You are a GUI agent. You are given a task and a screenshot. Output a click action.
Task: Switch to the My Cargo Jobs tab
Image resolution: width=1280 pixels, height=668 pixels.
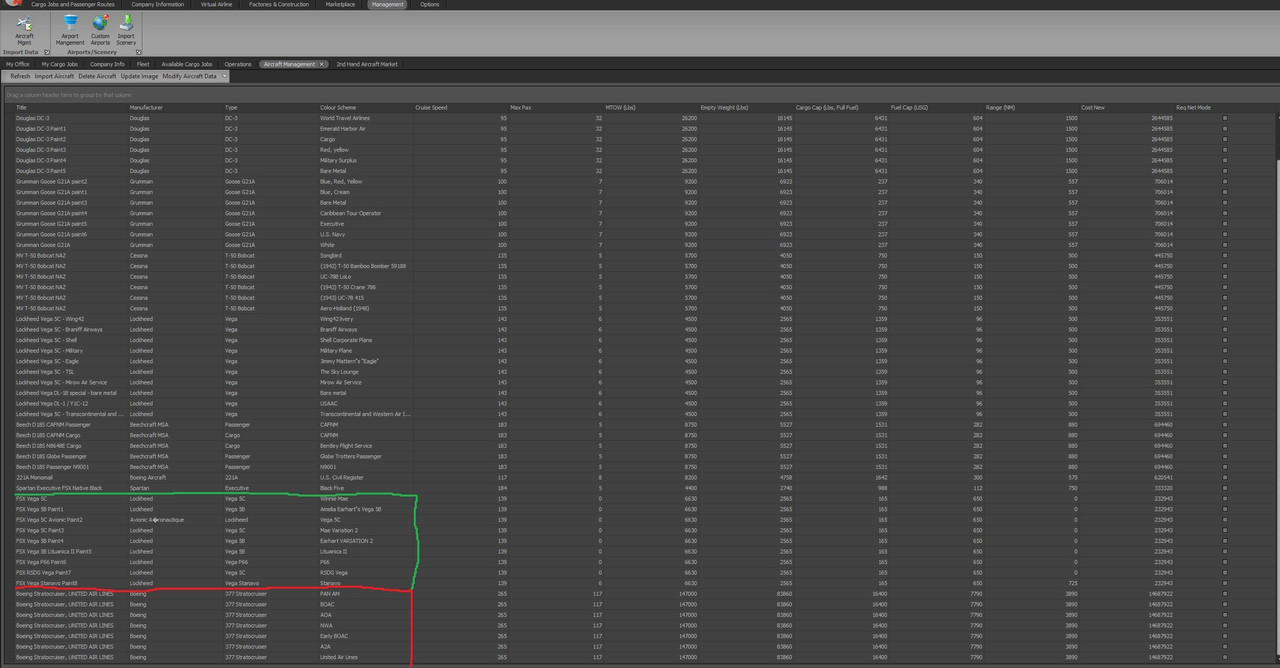click(59, 64)
